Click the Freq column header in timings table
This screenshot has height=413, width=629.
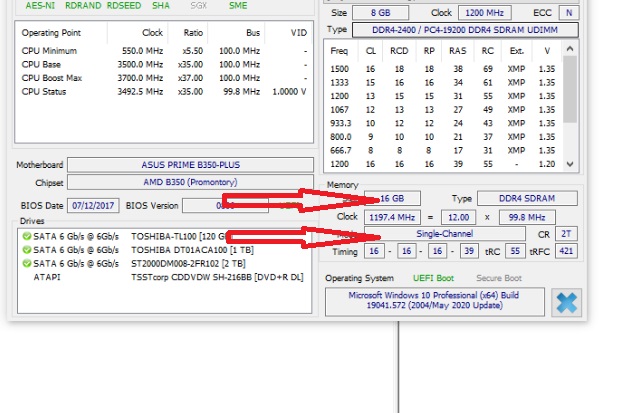[x=339, y=51]
